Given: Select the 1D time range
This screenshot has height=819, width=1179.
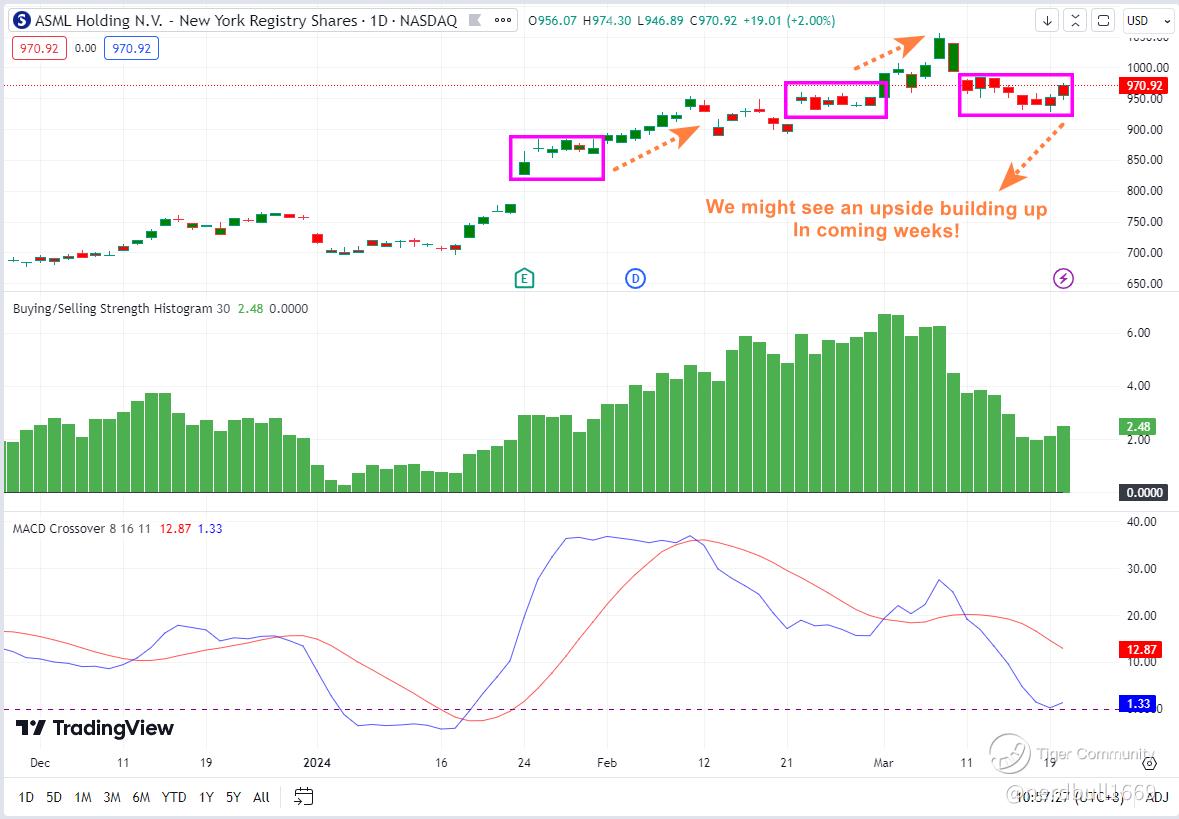Looking at the screenshot, I should point(26,797).
